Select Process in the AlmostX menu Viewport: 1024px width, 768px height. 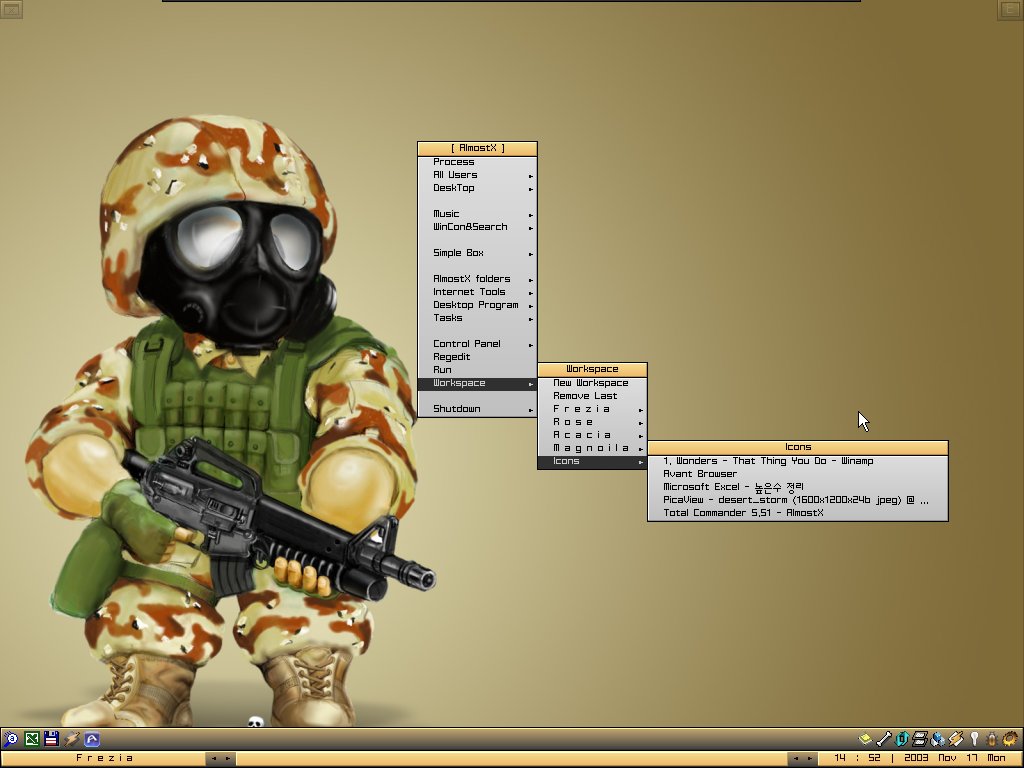coord(477,162)
